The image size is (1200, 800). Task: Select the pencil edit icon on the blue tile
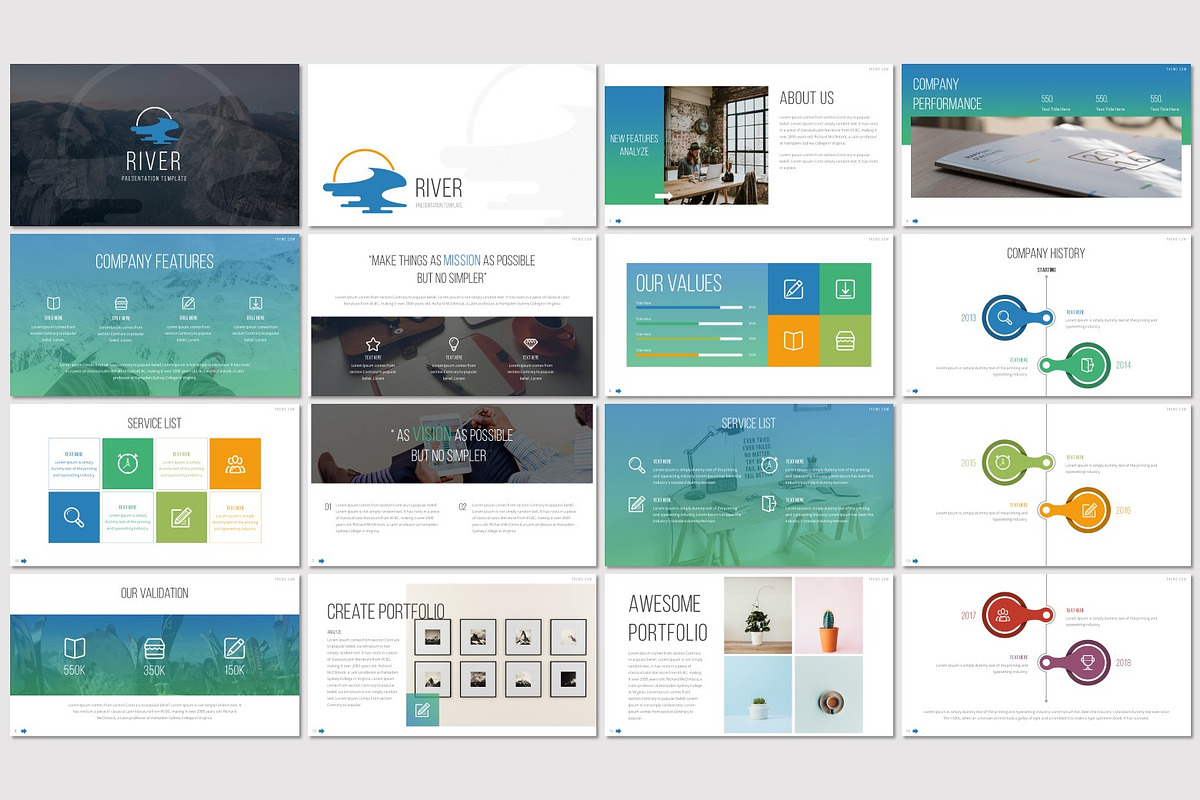coord(793,289)
